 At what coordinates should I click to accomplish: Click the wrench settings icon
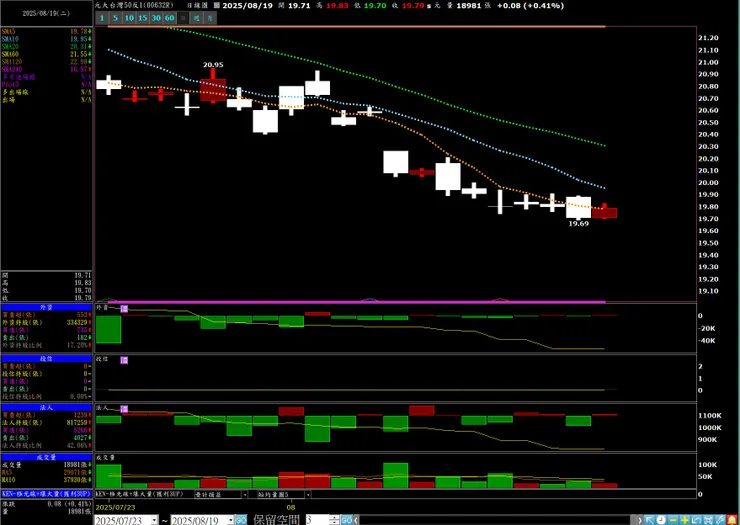pyautogui.click(x=720, y=520)
